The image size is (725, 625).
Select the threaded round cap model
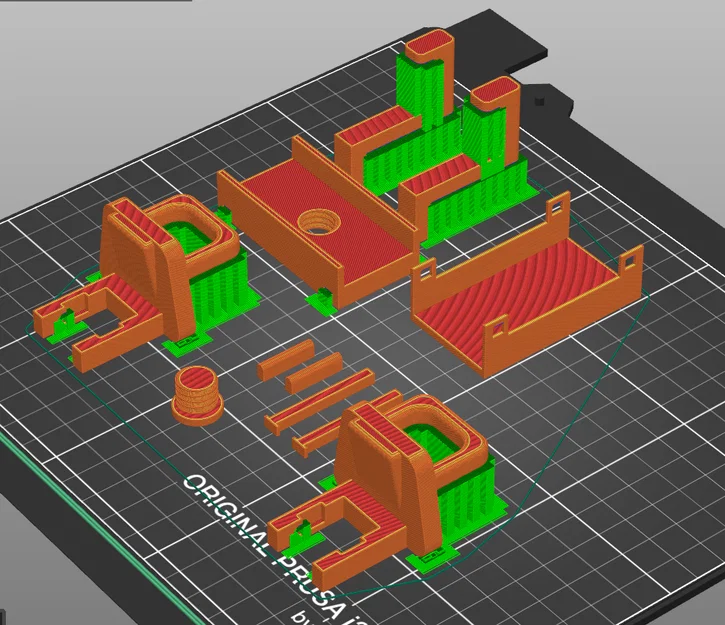coord(197,396)
